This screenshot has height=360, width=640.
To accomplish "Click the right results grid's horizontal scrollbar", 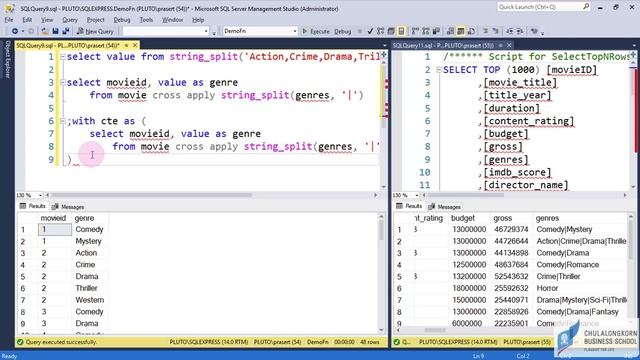I will click(x=435, y=330).
